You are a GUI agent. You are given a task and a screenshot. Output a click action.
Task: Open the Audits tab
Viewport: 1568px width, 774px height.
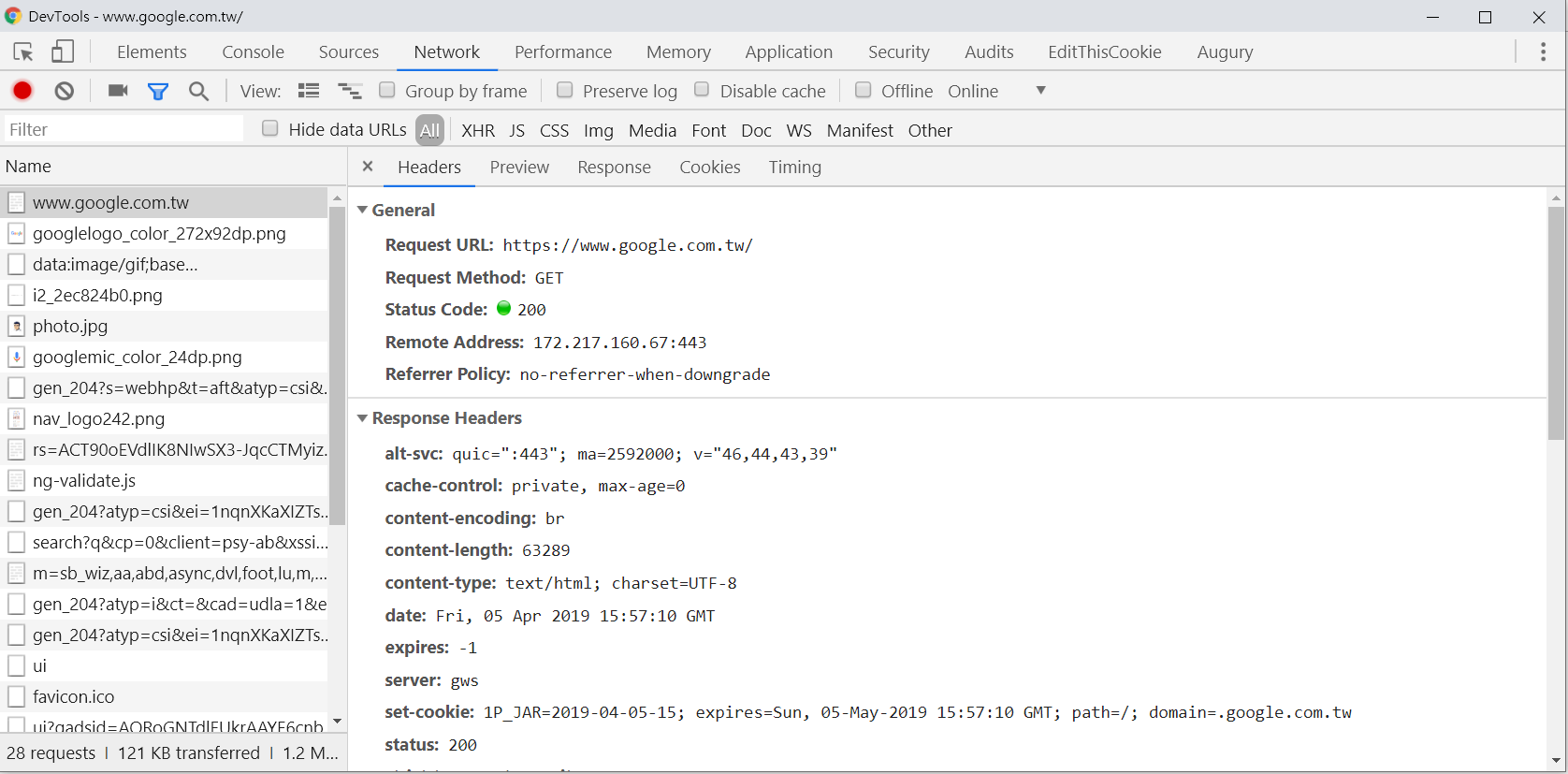pyautogui.click(x=989, y=51)
